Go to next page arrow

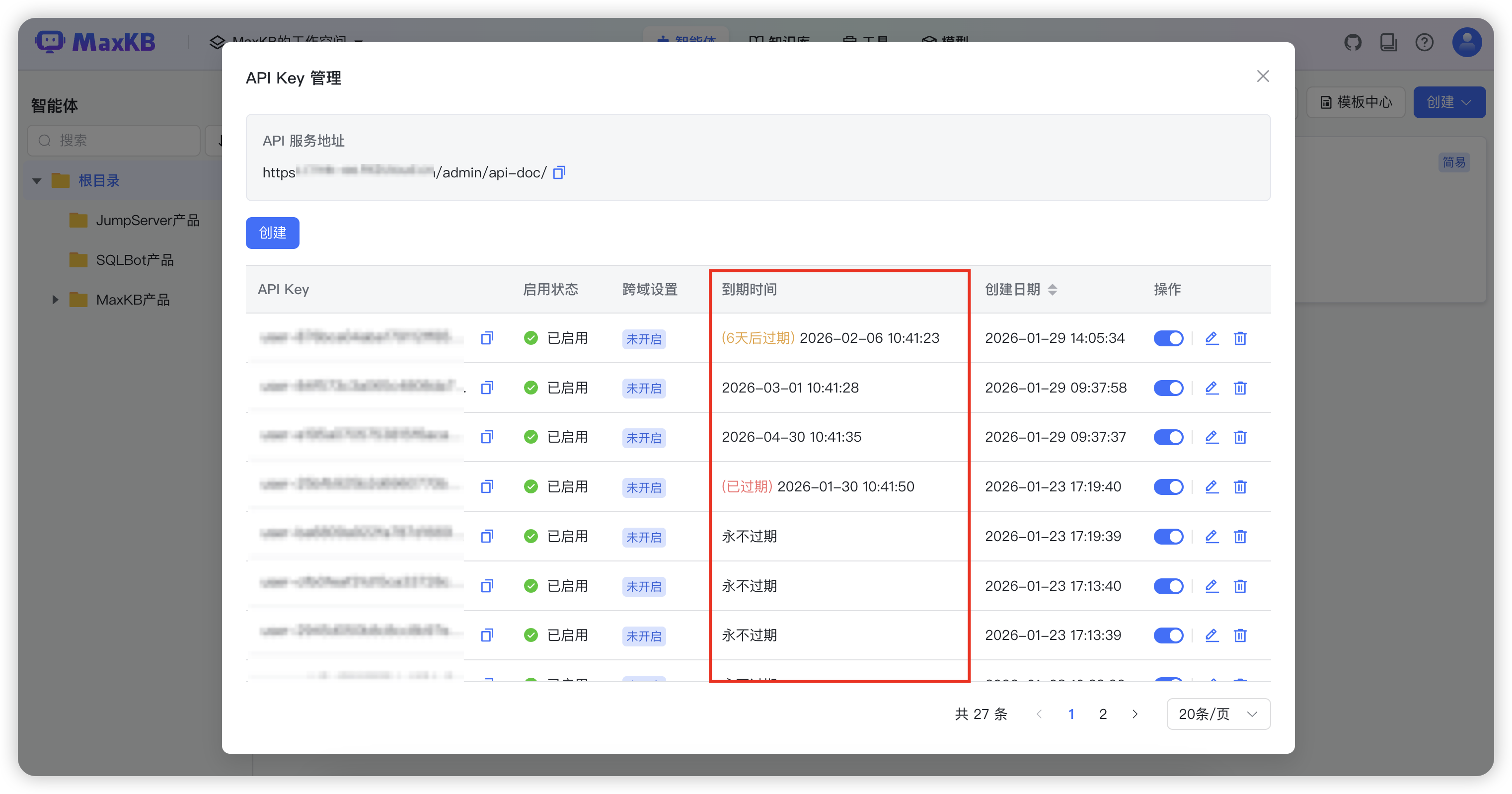click(1134, 714)
